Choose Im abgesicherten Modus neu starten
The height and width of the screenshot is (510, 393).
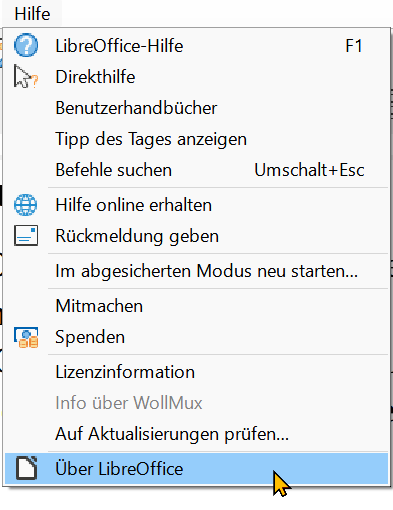[196, 271]
